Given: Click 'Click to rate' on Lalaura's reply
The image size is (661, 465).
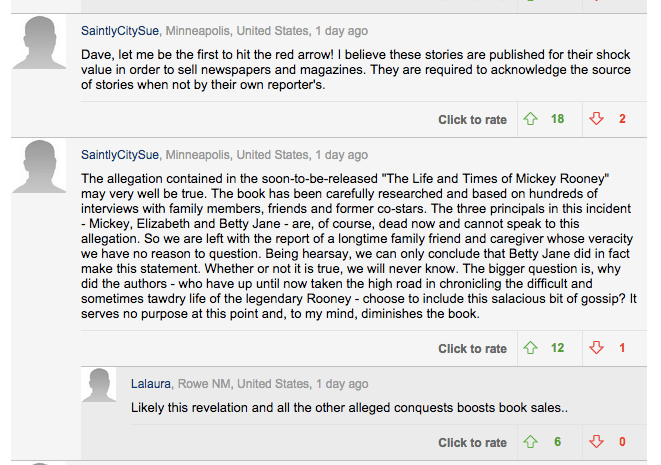Looking at the screenshot, I should tap(472, 443).
